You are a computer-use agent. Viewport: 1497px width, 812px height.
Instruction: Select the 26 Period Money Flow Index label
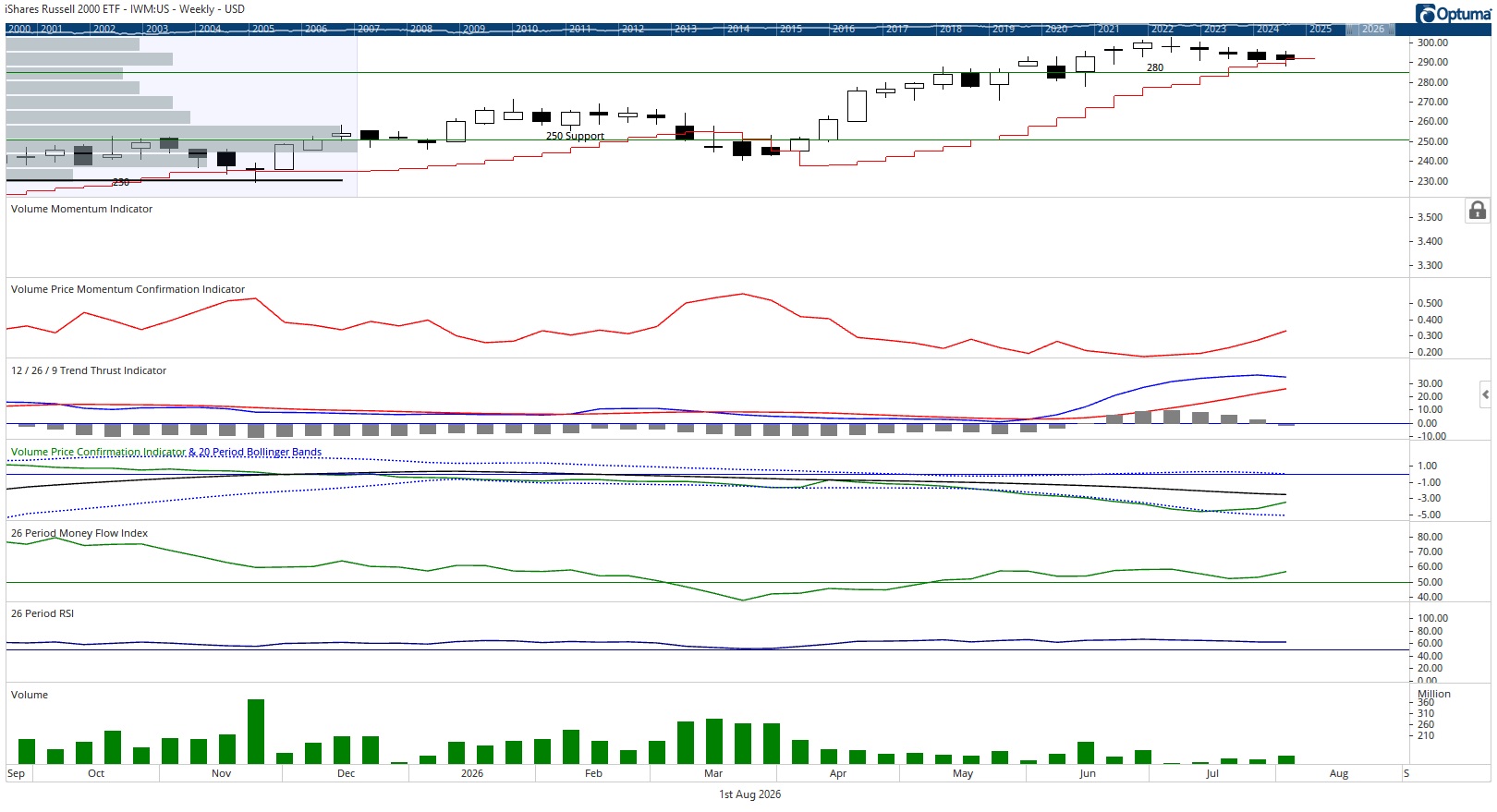point(79,533)
